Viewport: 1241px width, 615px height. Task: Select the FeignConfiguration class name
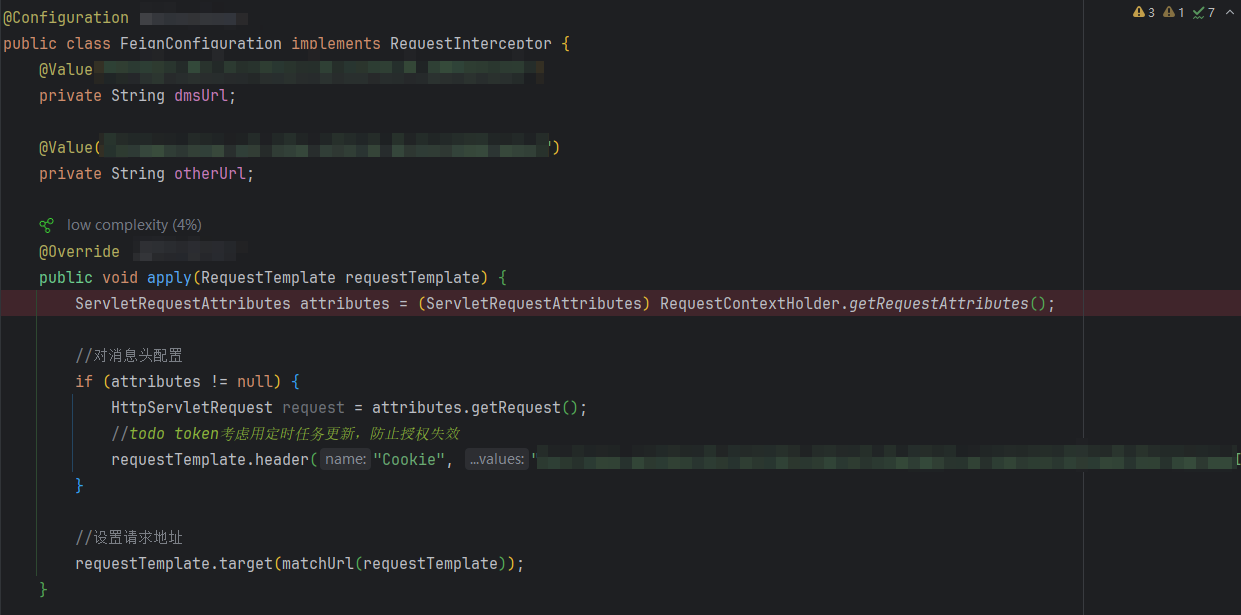click(x=200, y=43)
